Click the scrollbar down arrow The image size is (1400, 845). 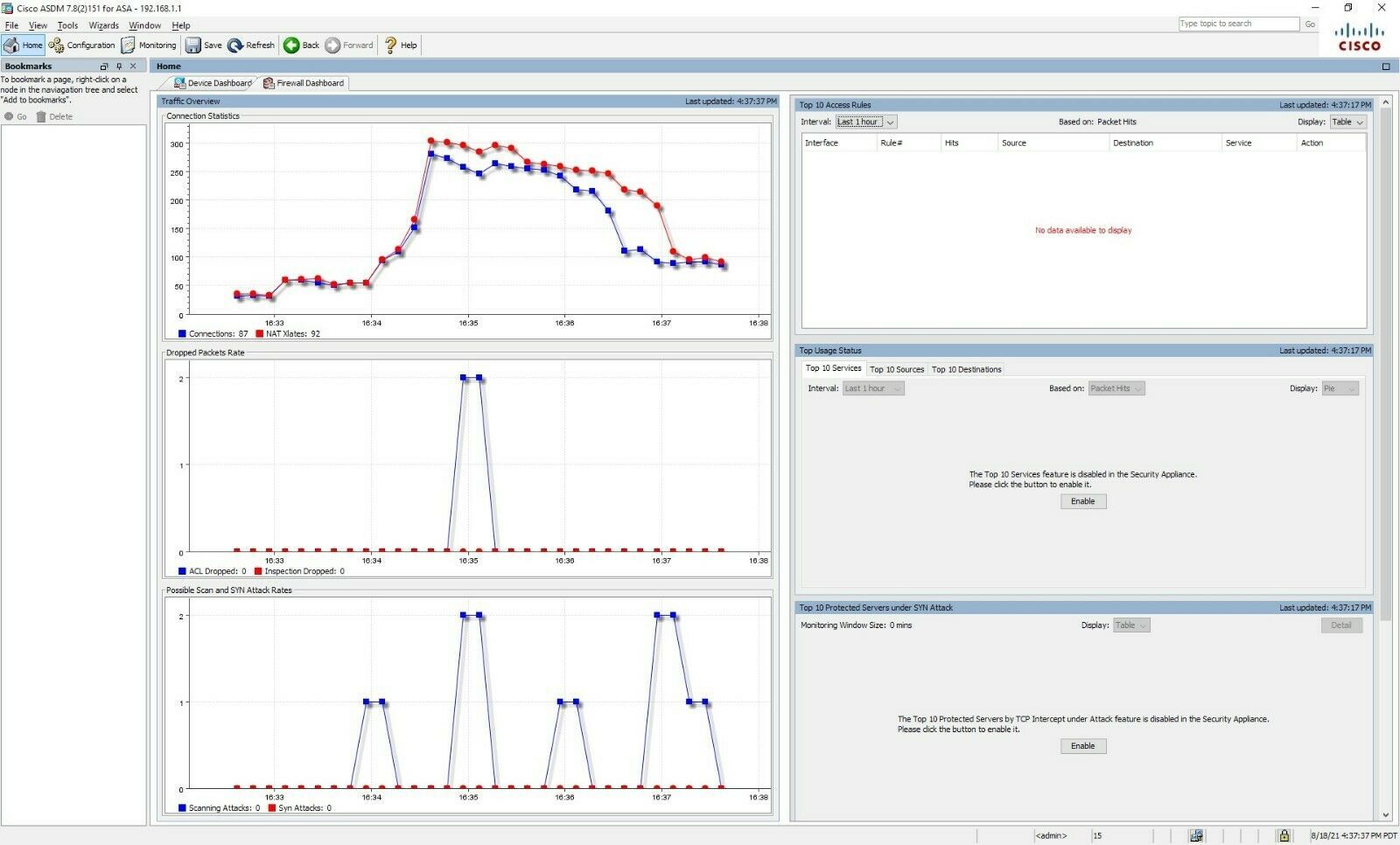(x=1386, y=815)
